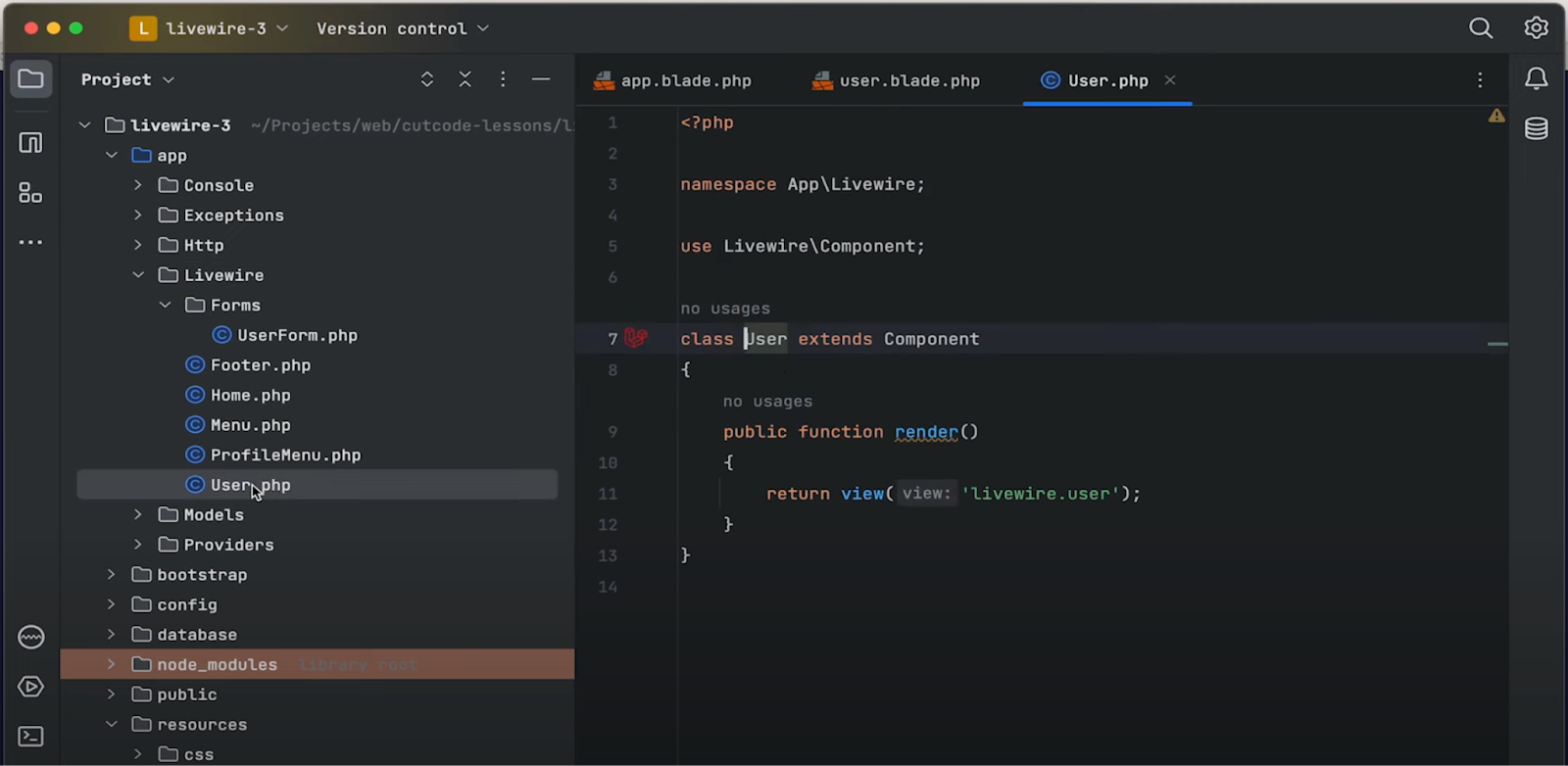Open the Project tool window folder icon
Viewport: 1568px width, 766px height.
pyautogui.click(x=30, y=79)
